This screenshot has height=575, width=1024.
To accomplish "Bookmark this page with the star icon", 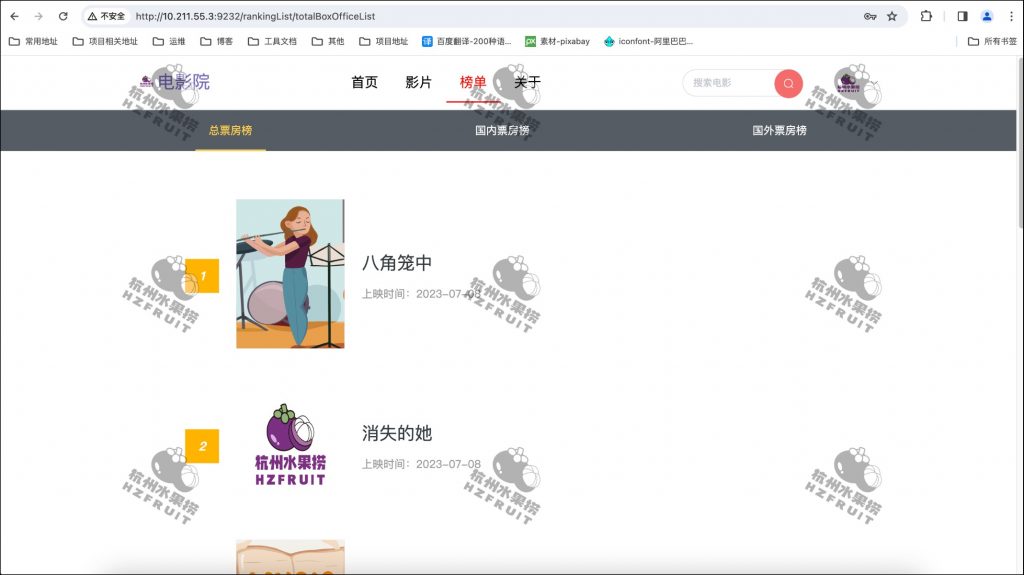I will (892, 16).
